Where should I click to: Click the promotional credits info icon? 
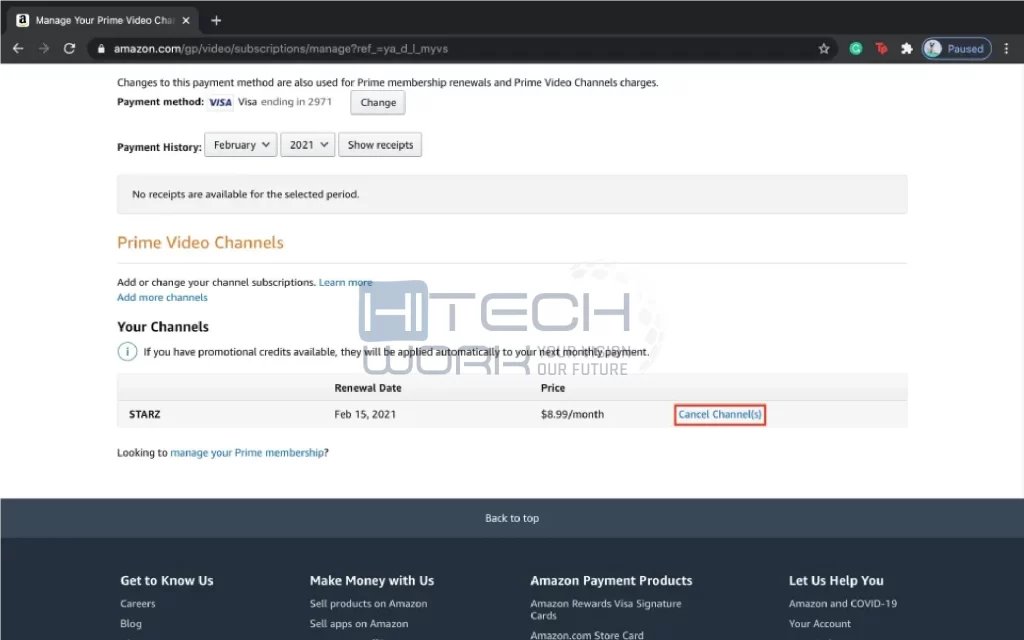(x=127, y=351)
